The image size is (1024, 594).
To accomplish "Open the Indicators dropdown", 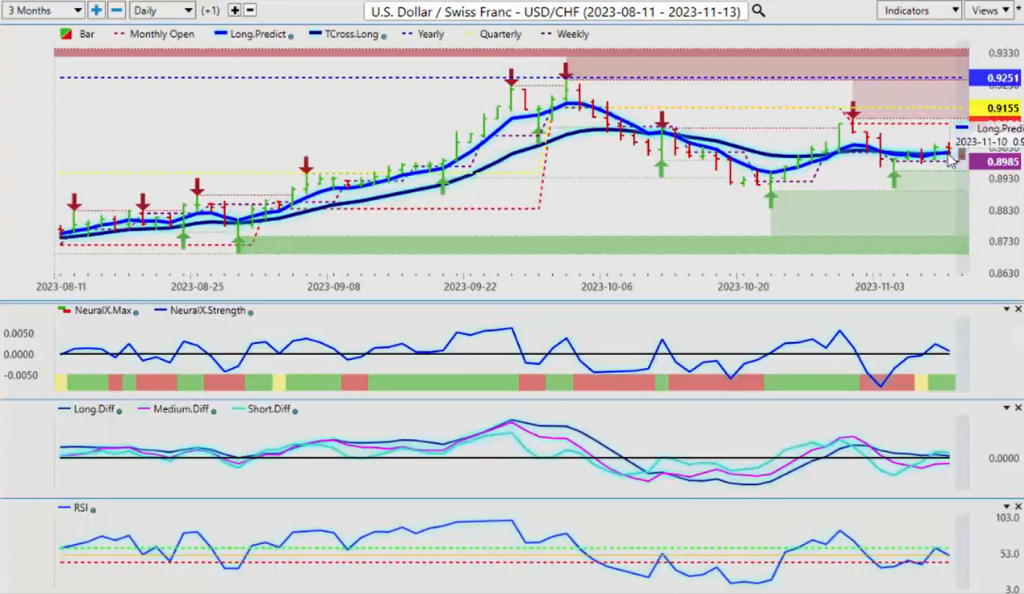I will 919,10.
